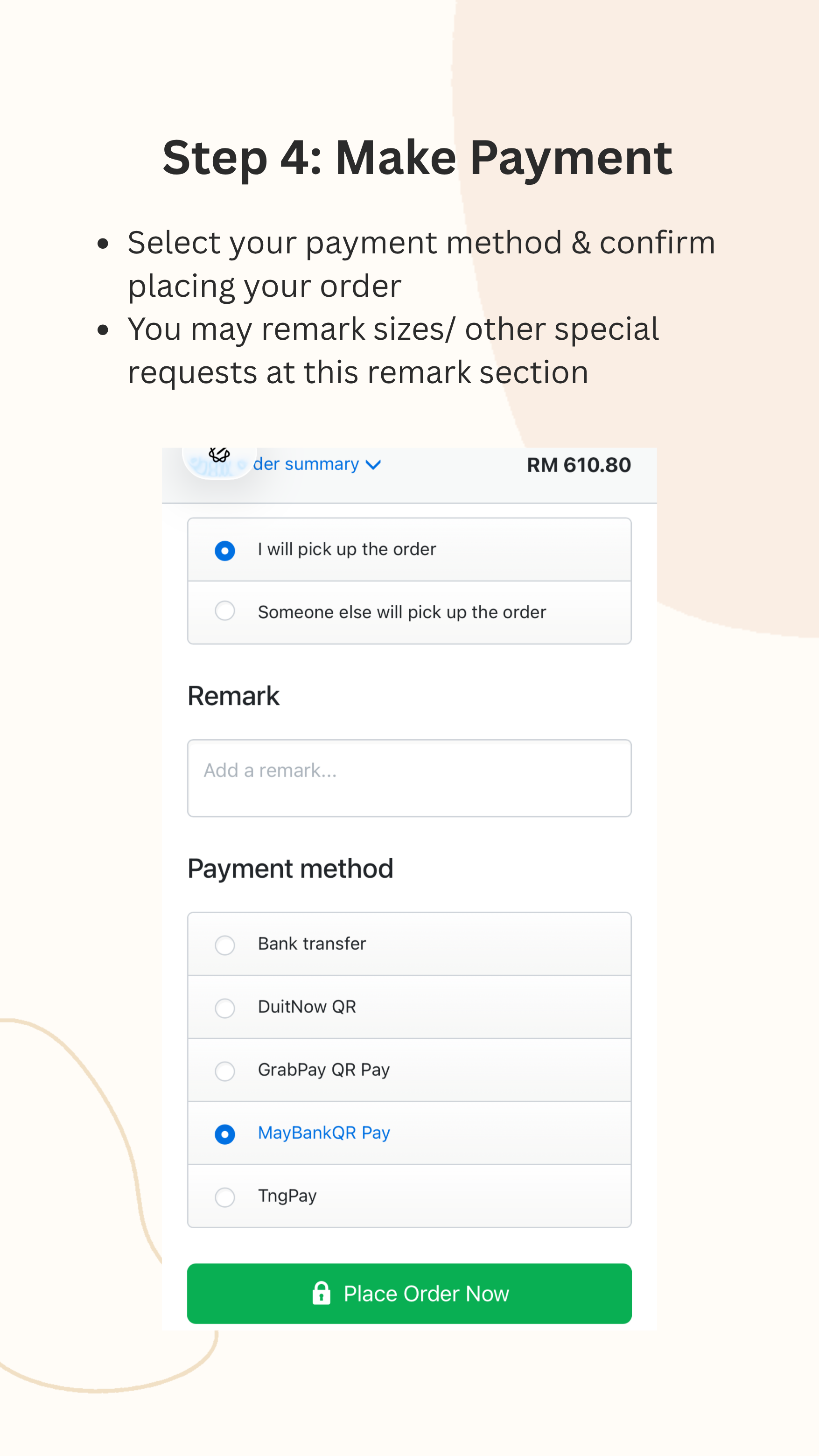Pick the GrabPay QR Pay option
Viewport: 819px width, 1456px height.
click(225, 1071)
